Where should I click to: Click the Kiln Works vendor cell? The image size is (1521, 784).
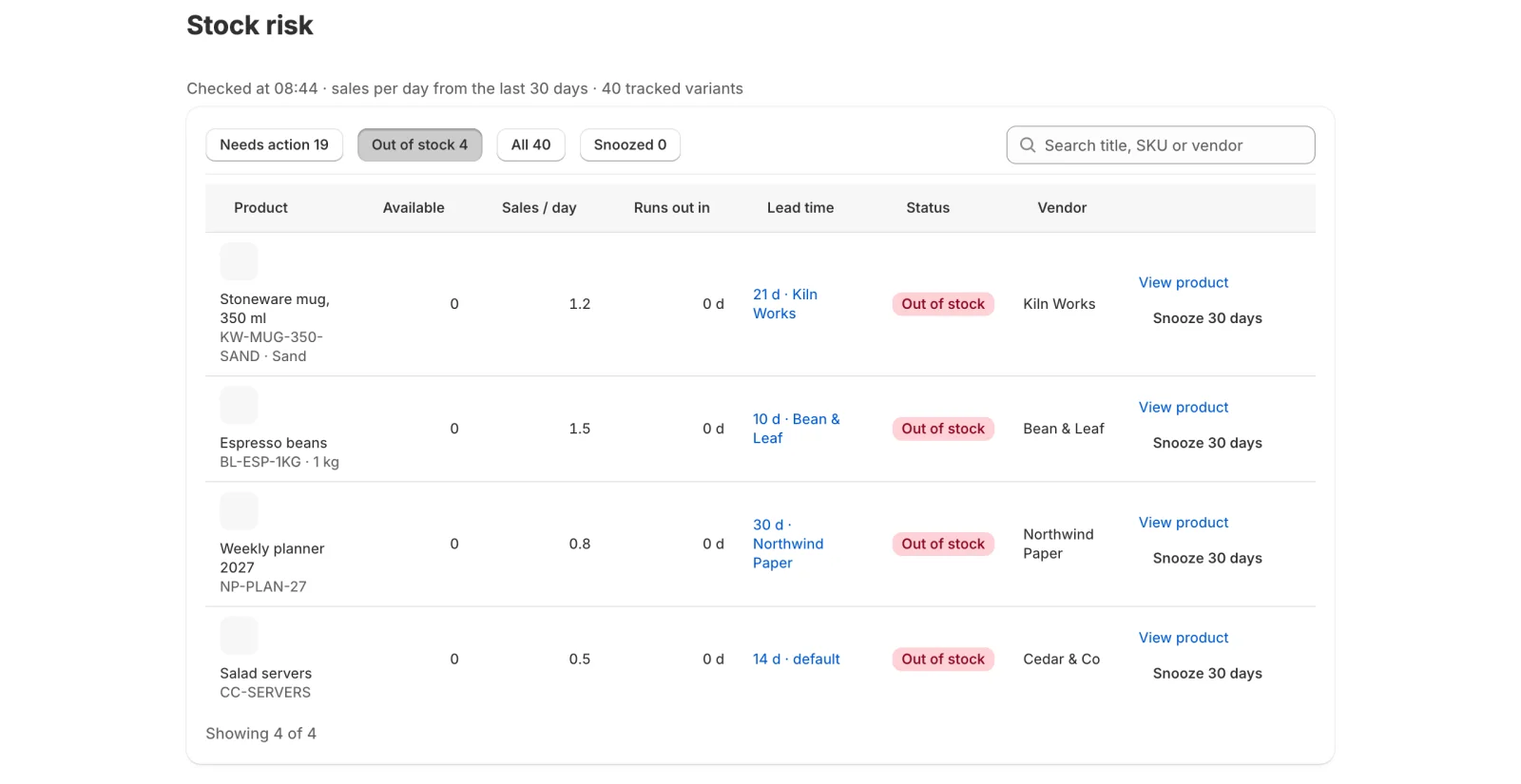click(1059, 304)
